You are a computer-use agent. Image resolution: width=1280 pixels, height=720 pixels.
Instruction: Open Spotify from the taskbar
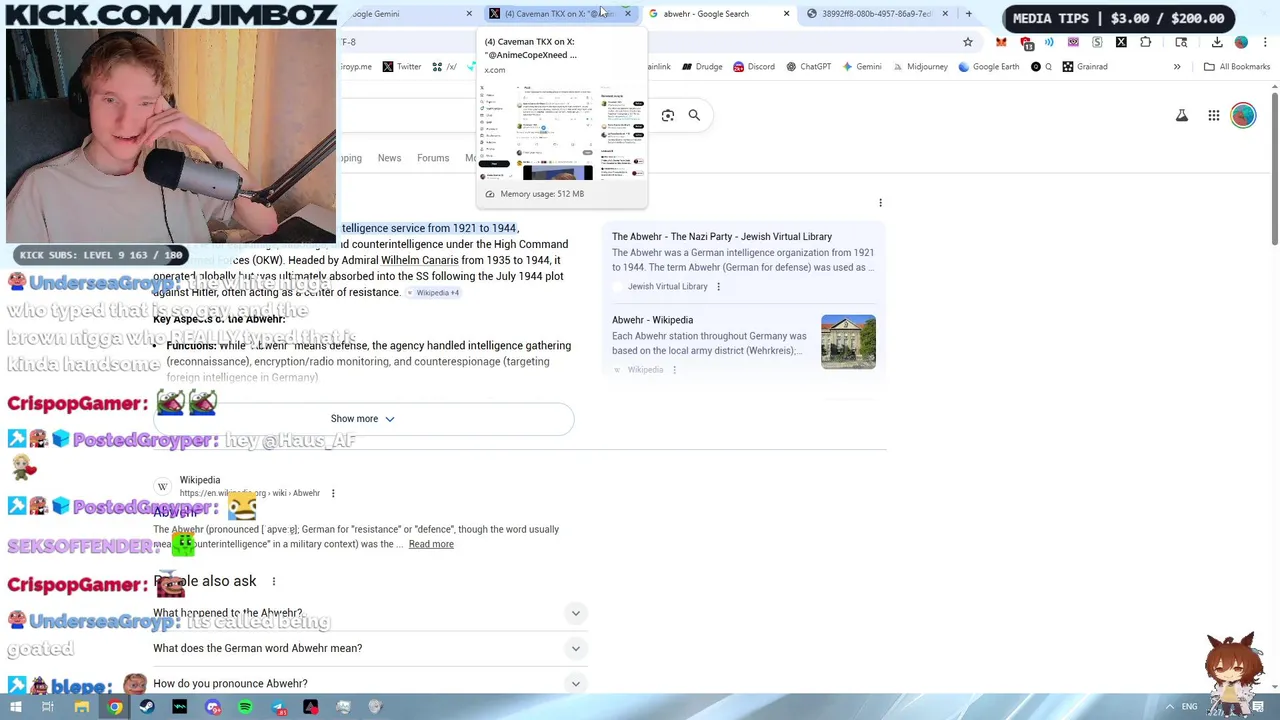click(245, 707)
